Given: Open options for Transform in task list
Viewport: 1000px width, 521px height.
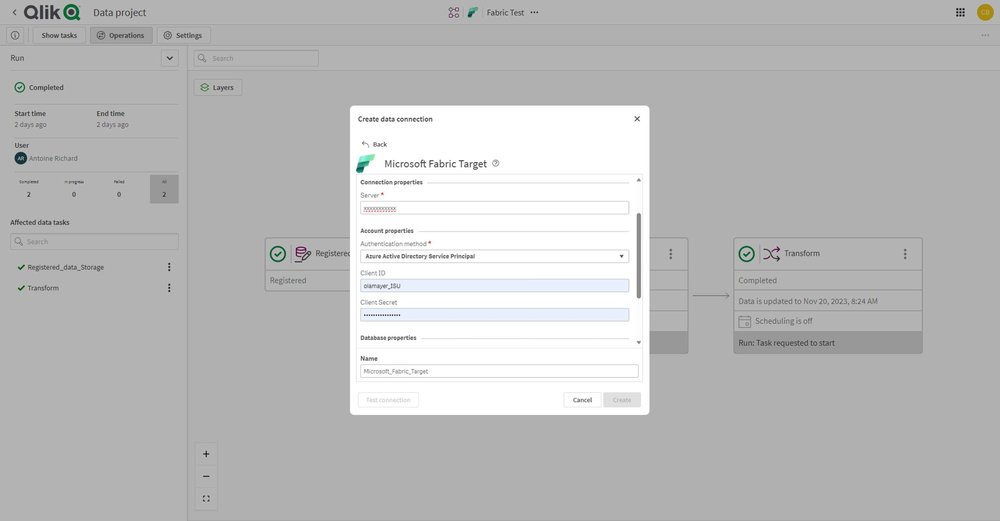Looking at the screenshot, I should pos(169,288).
